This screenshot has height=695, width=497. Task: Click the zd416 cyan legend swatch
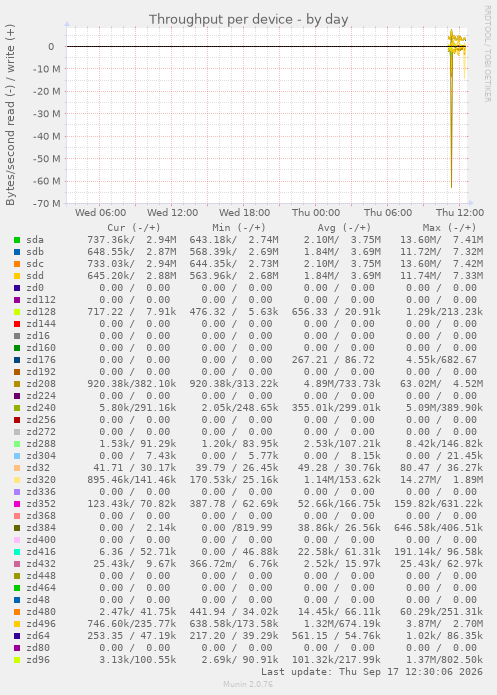click(17, 552)
